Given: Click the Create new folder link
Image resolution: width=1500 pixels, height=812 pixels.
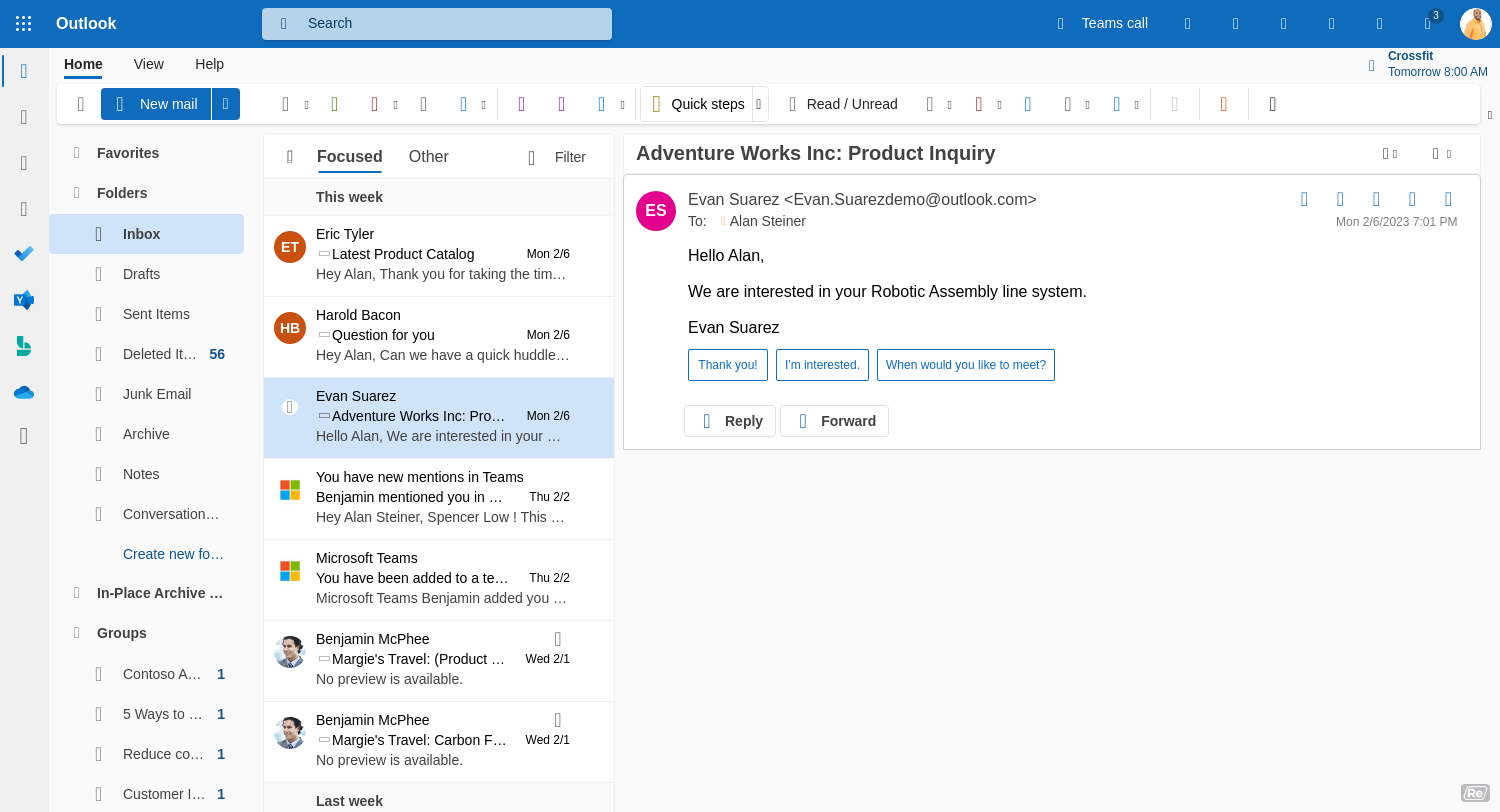Looking at the screenshot, I should [x=173, y=554].
